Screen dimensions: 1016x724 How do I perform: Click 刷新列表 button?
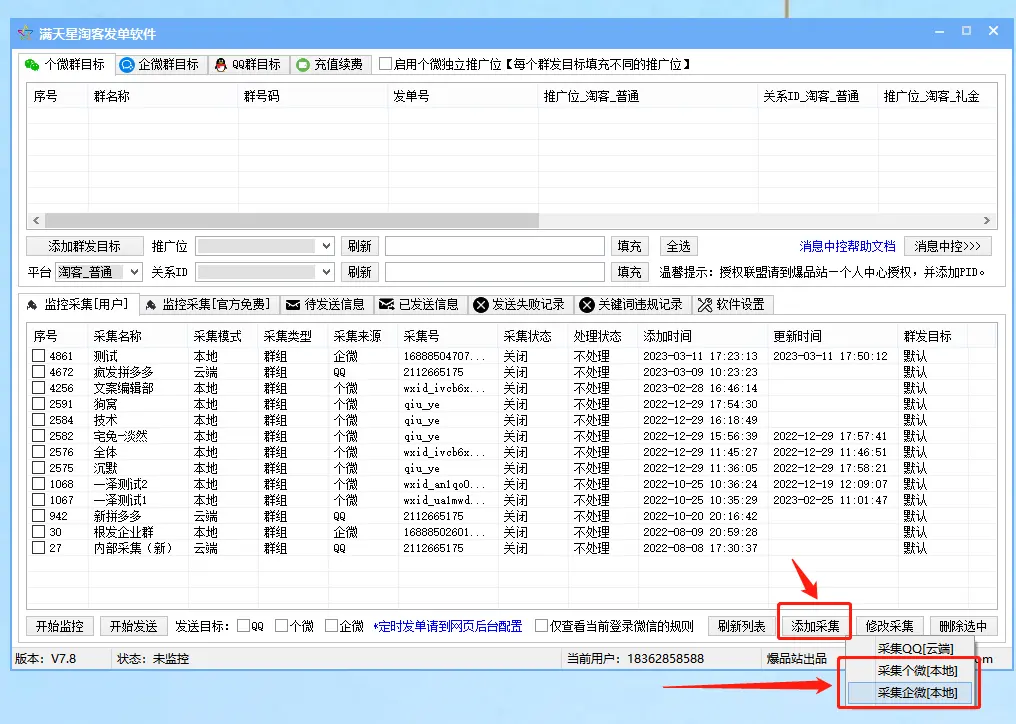(x=741, y=626)
